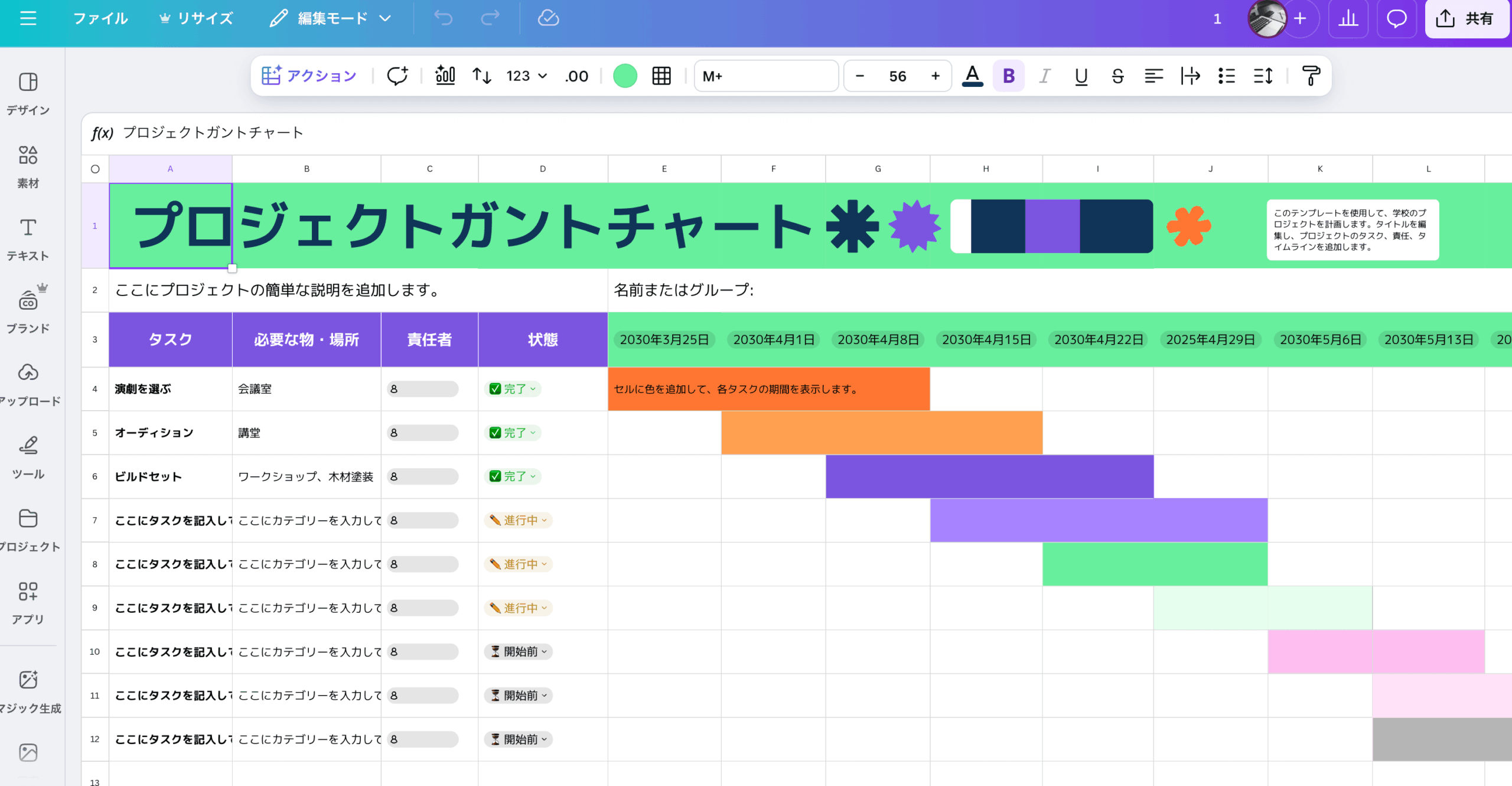This screenshot has width=1512, height=786.
Task: Open the comments speech bubble
Action: (1396, 18)
